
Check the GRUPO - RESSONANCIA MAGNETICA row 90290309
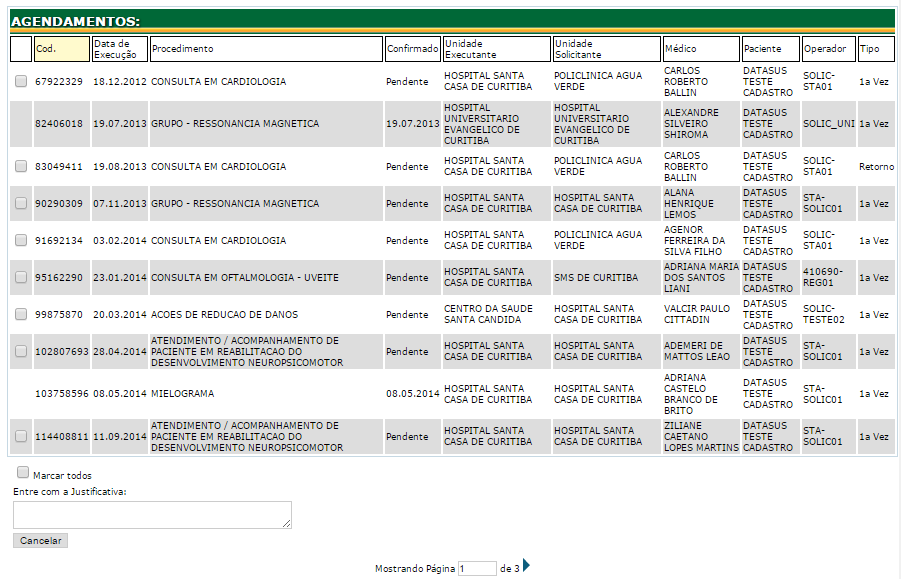[x=22, y=203]
